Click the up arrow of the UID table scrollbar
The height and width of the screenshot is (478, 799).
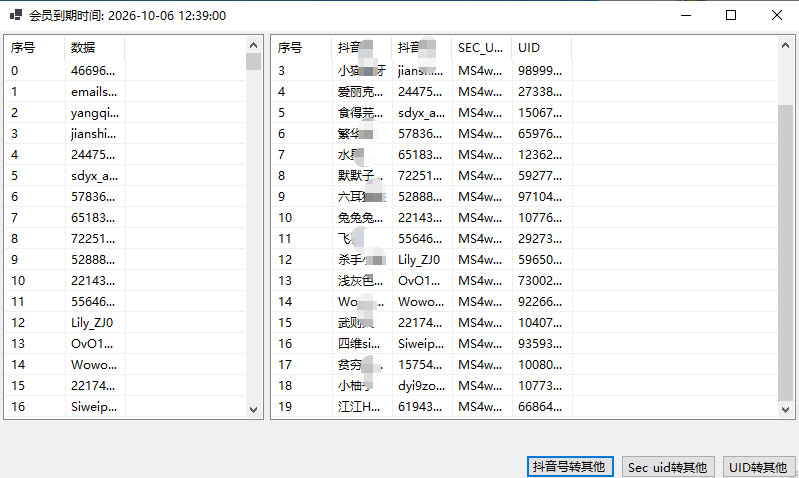click(x=786, y=45)
